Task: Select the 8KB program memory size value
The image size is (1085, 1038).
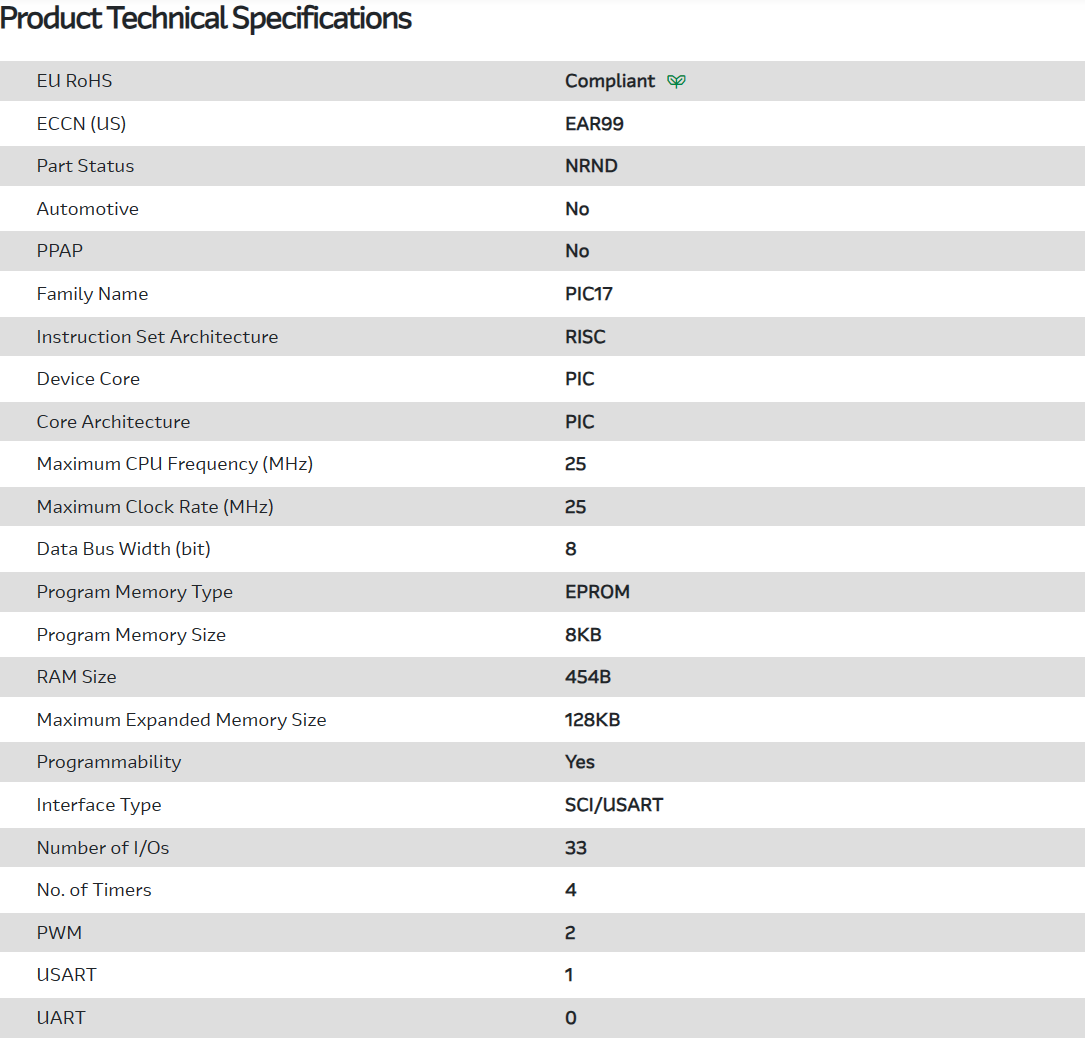Action: (583, 635)
